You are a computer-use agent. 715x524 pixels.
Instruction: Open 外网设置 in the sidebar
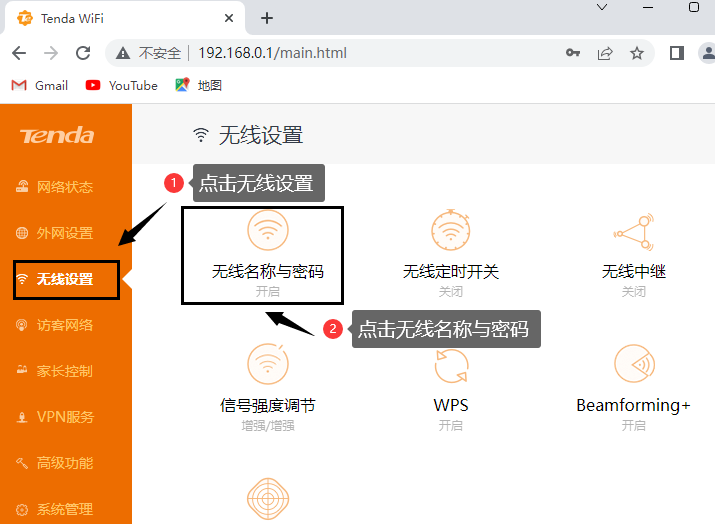[55, 233]
